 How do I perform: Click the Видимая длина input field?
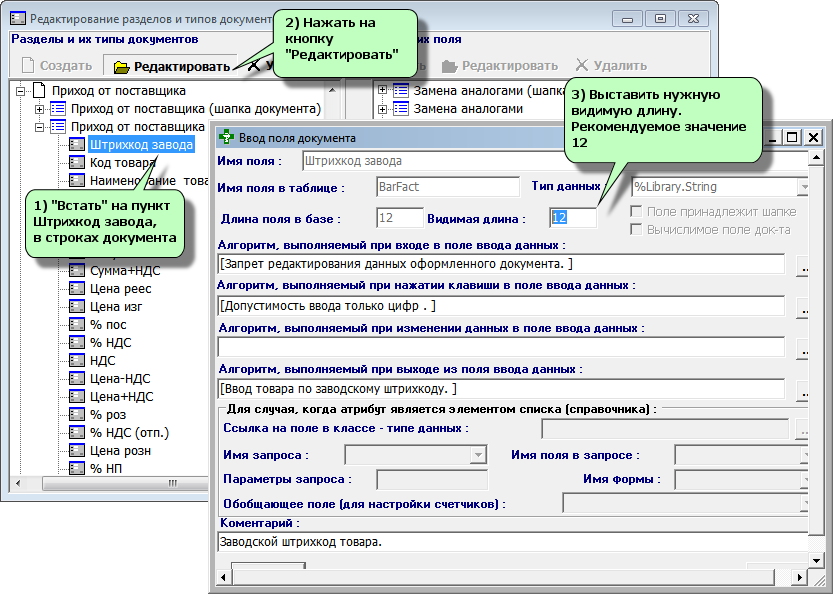click(572, 217)
